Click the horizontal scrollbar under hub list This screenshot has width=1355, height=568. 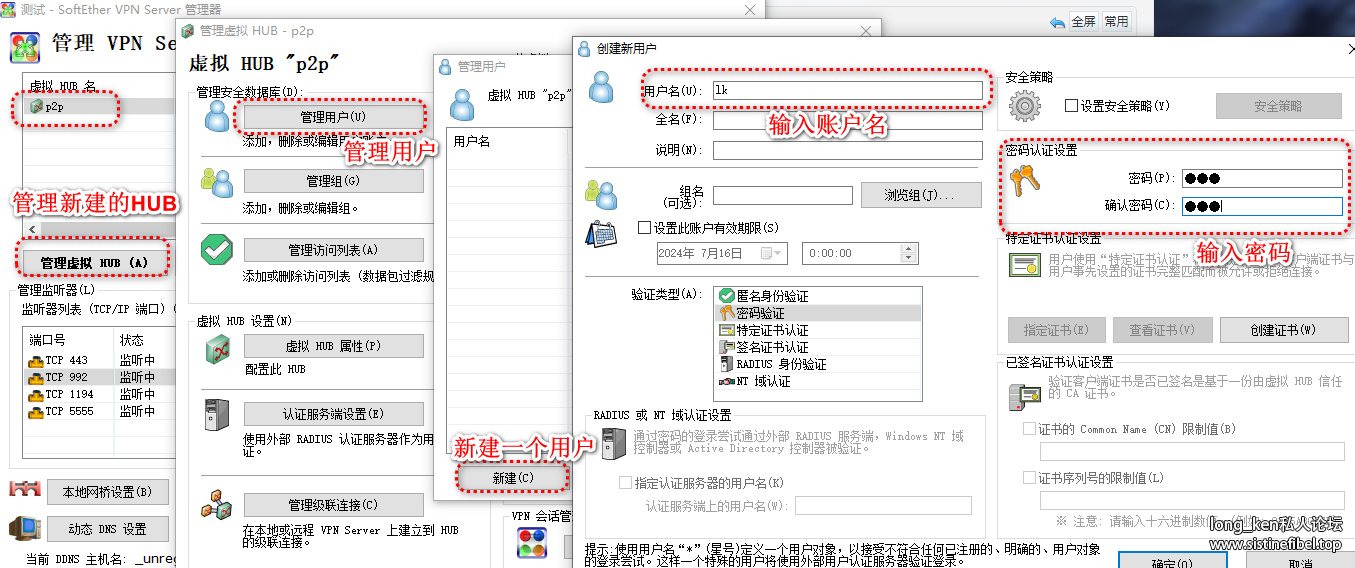pos(100,230)
